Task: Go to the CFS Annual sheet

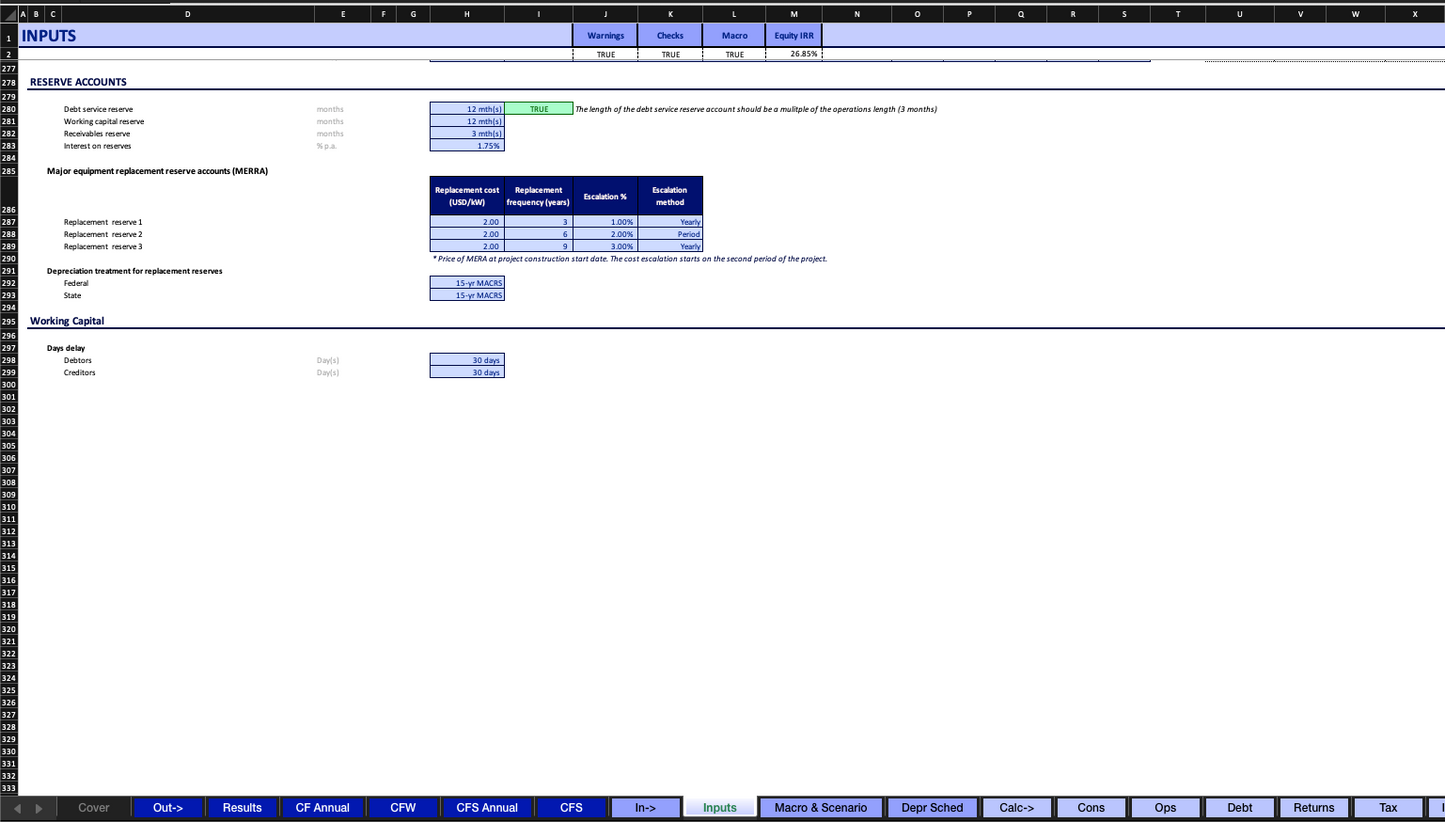Action: pyautogui.click(x=487, y=808)
